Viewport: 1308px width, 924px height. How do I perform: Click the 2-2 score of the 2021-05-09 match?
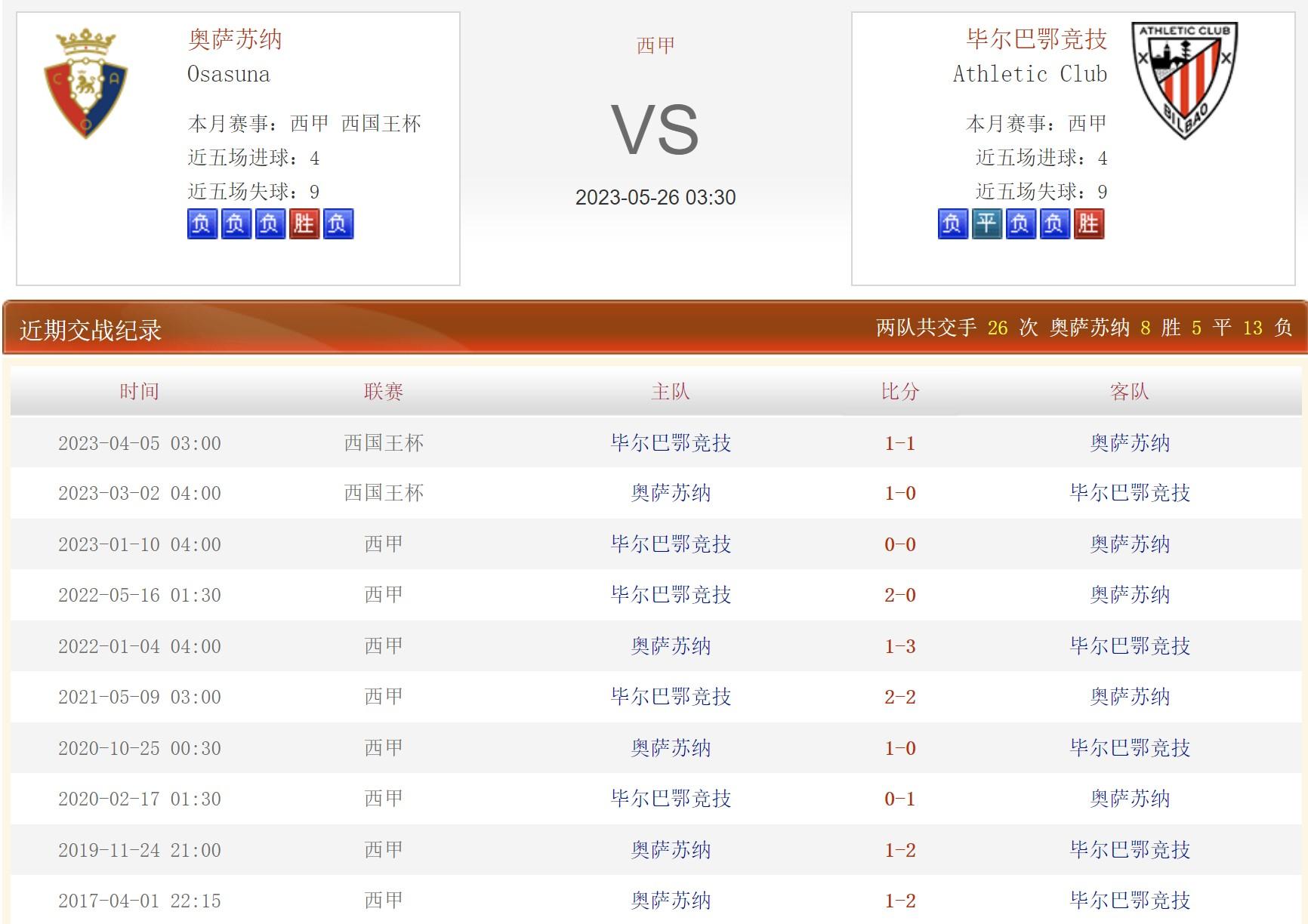click(900, 698)
